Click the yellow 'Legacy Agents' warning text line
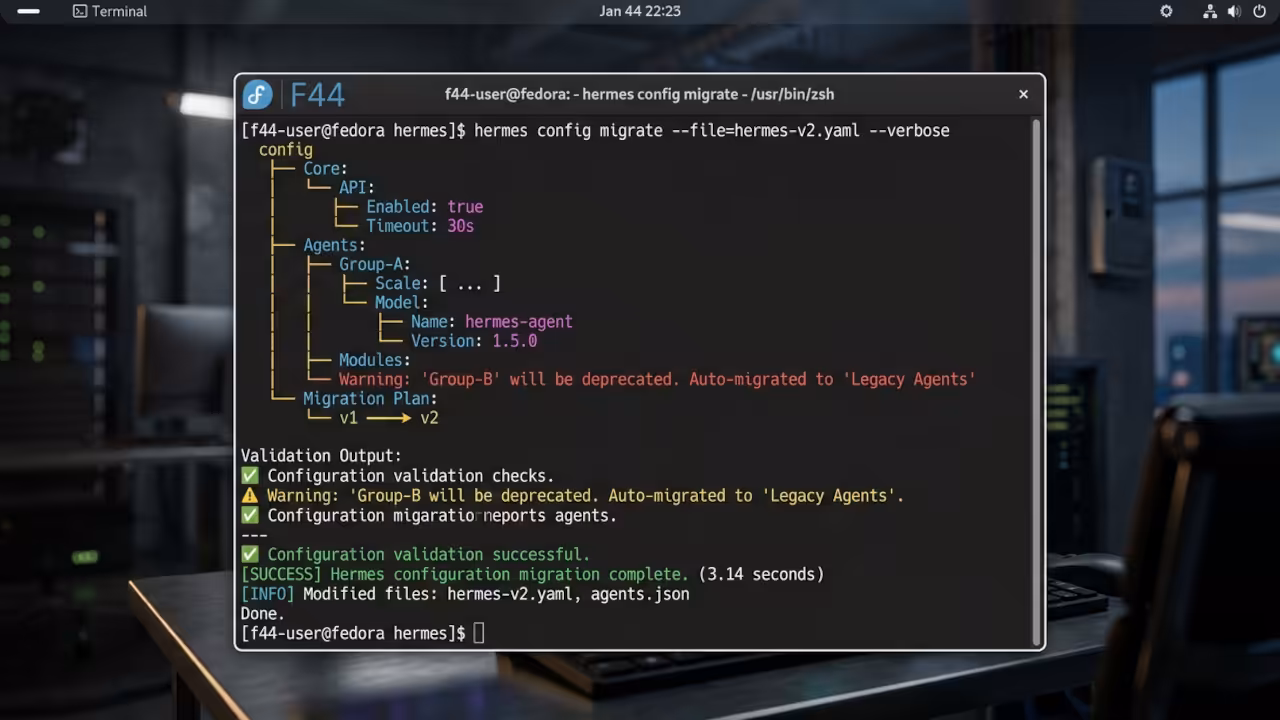 [x=585, y=495]
